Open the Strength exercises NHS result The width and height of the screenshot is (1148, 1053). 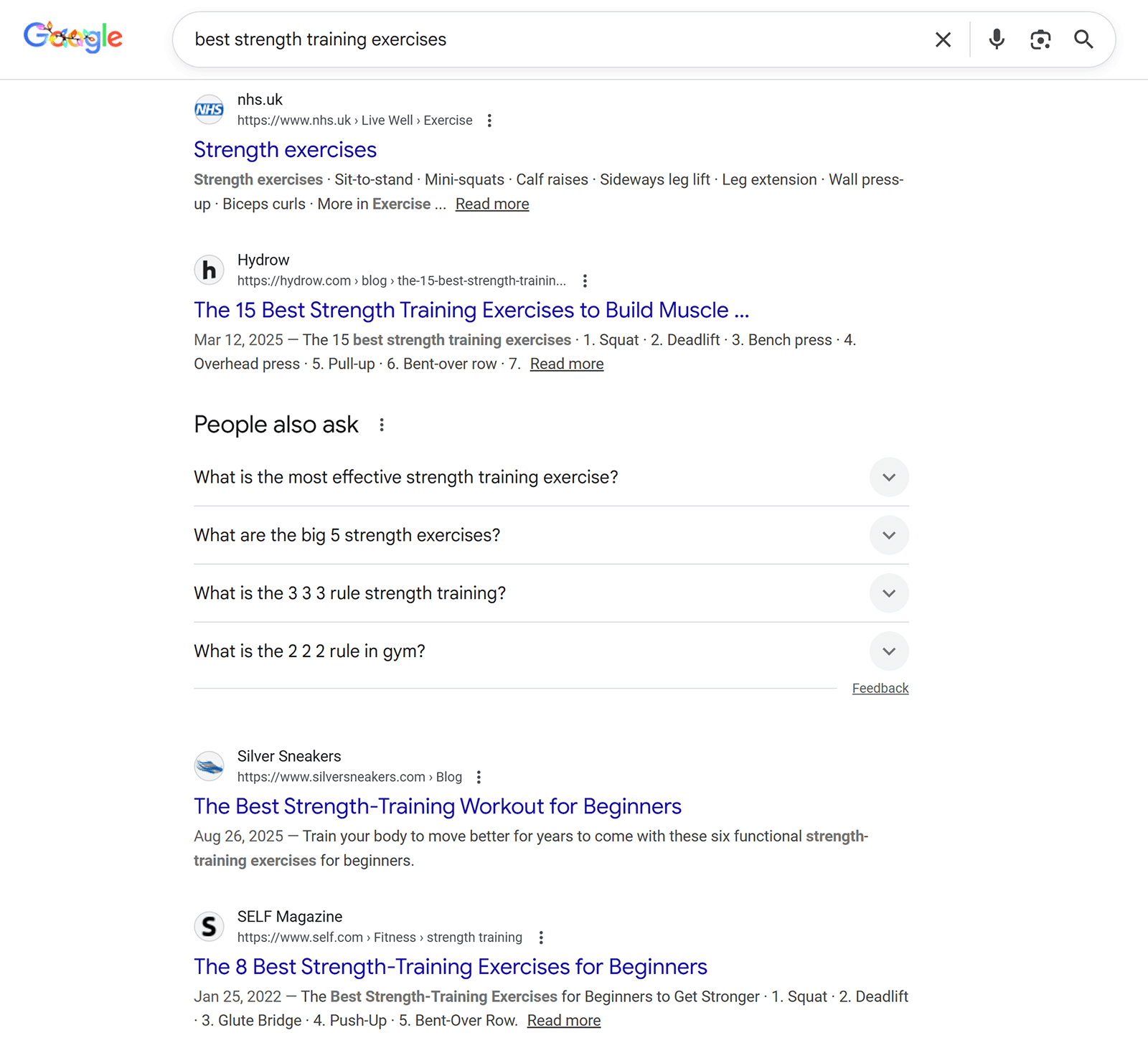285,150
